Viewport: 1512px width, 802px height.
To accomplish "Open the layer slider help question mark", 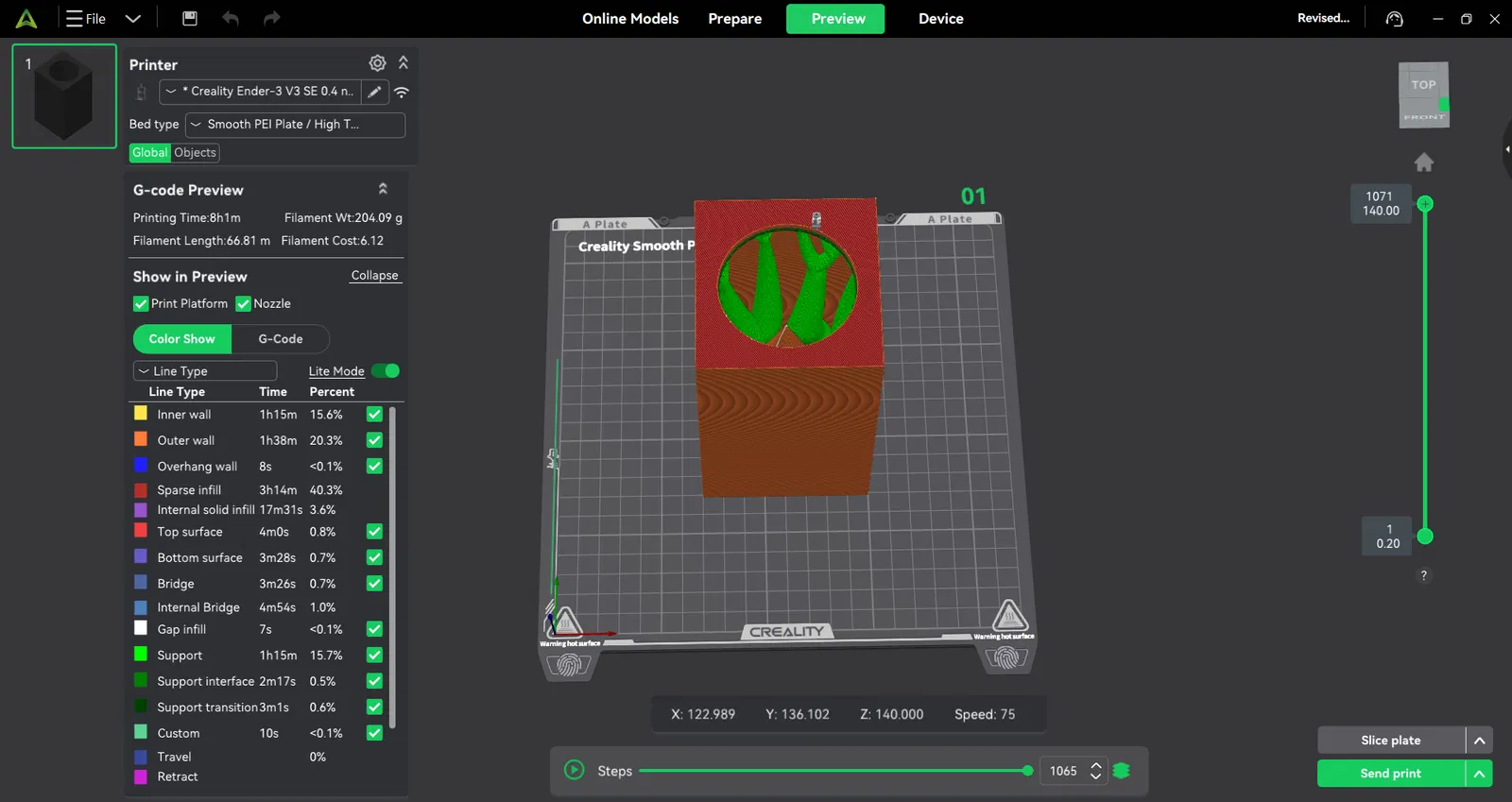I will 1424,575.
